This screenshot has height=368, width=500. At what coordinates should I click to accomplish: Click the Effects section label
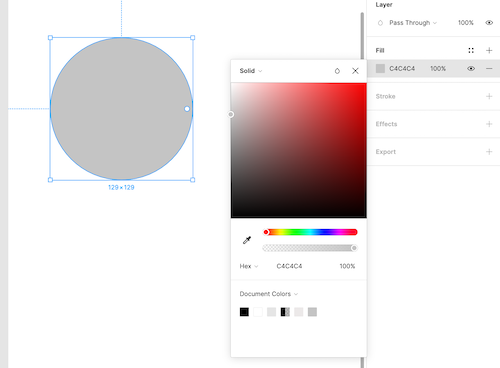pos(386,124)
